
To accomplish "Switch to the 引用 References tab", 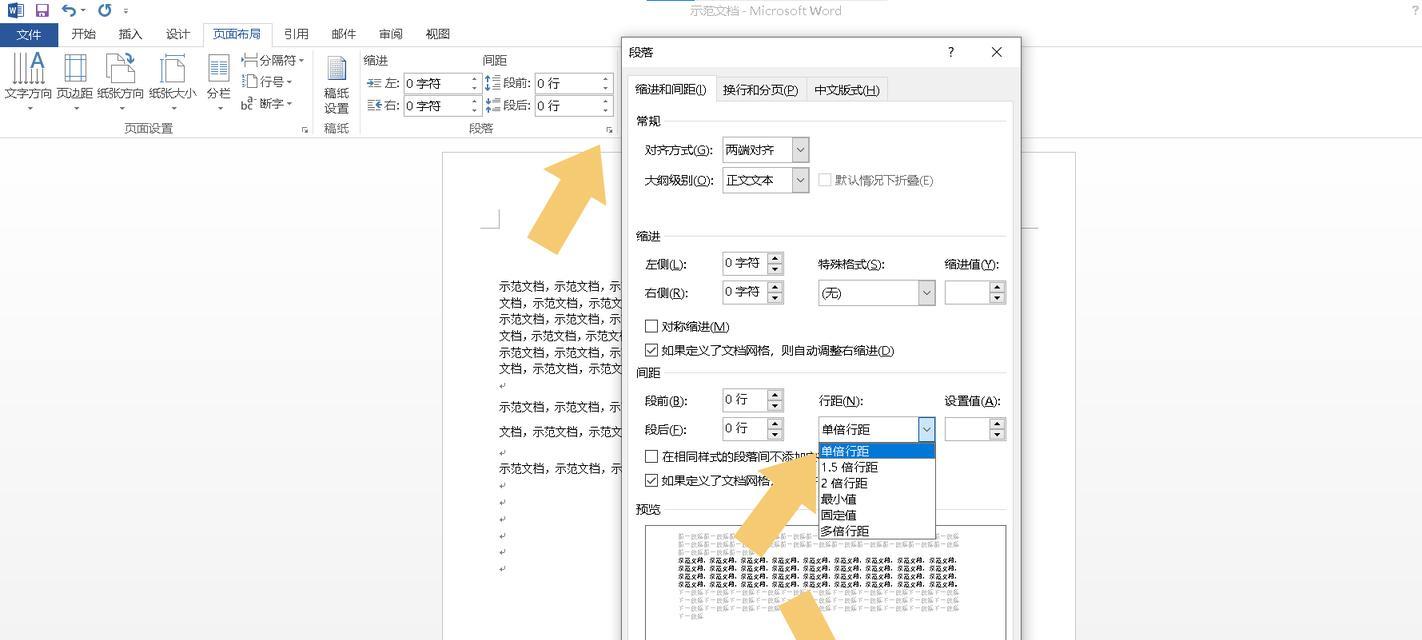I will click(296, 34).
